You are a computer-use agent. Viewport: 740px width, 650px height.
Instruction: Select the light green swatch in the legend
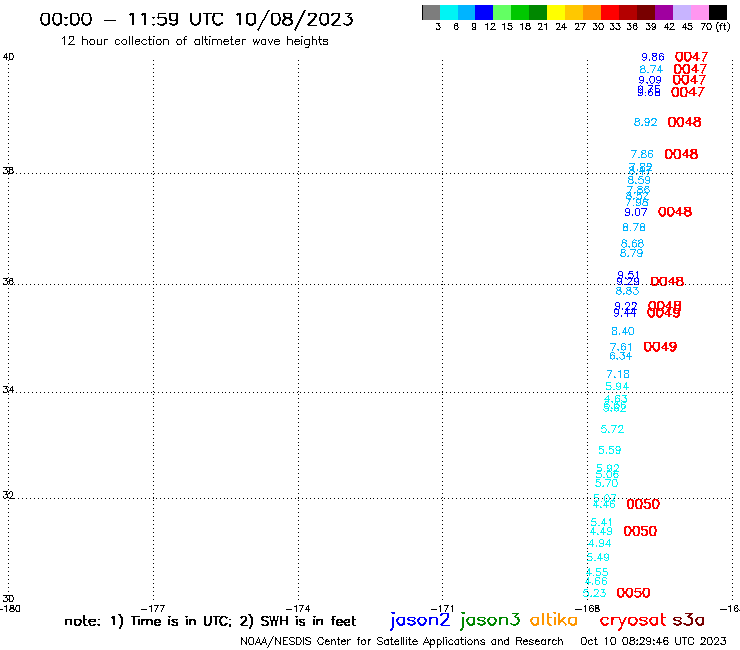click(503, 12)
